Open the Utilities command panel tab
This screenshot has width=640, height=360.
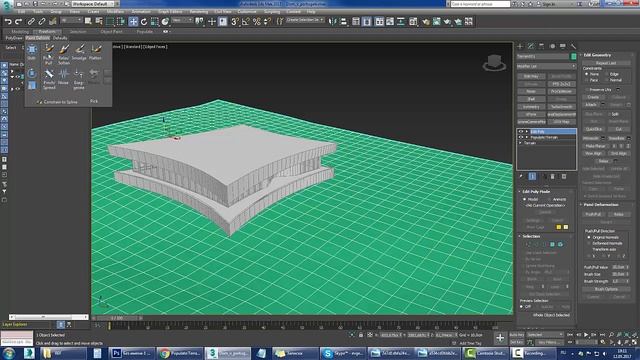pyautogui.click(x=573, y=46)
